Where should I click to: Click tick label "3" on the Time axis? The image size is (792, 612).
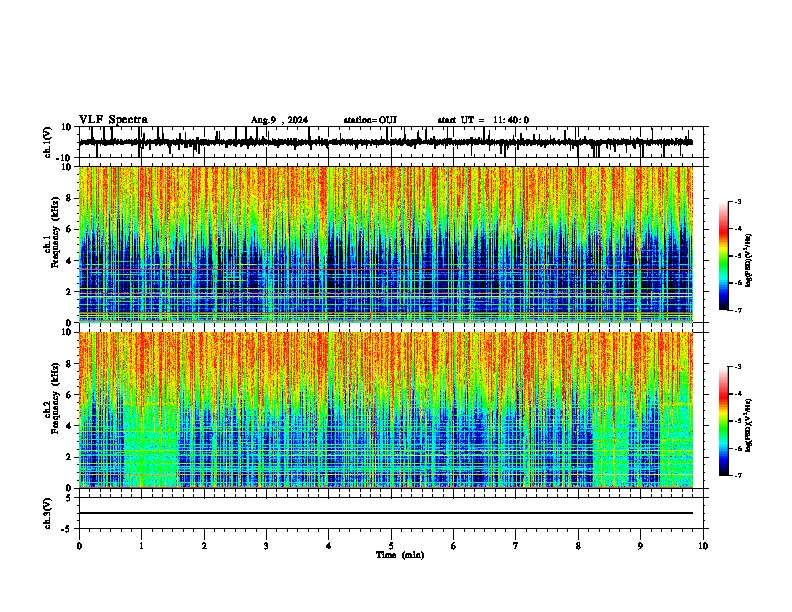[266, 546]
